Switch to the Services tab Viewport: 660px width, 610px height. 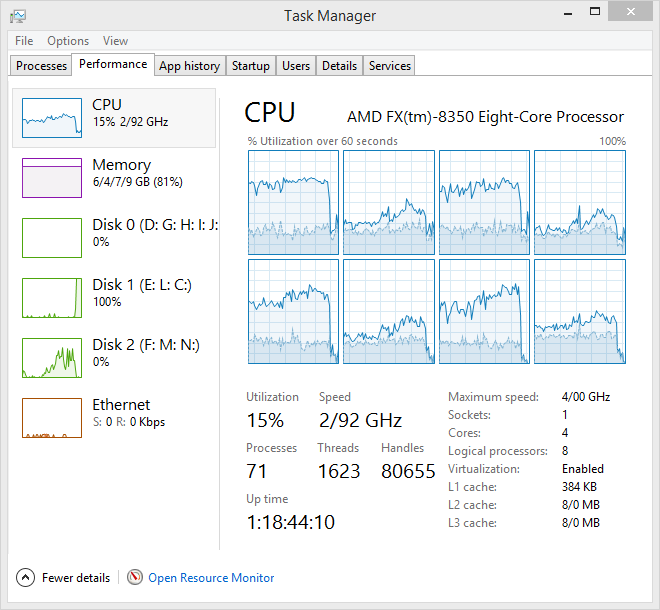pyautogui.click(x=389, y=66)
